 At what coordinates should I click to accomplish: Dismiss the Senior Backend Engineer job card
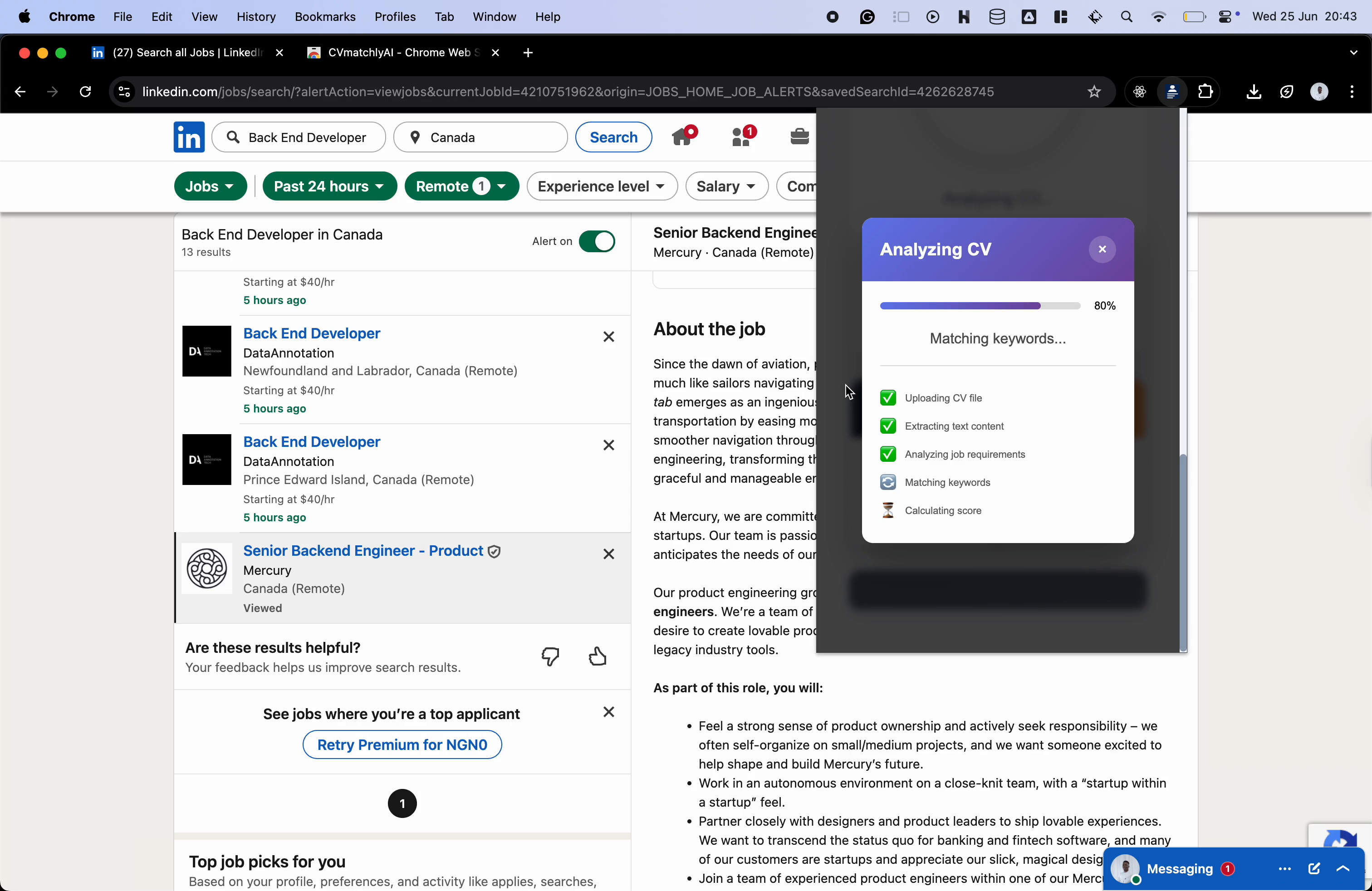click(x=608, y=554)
